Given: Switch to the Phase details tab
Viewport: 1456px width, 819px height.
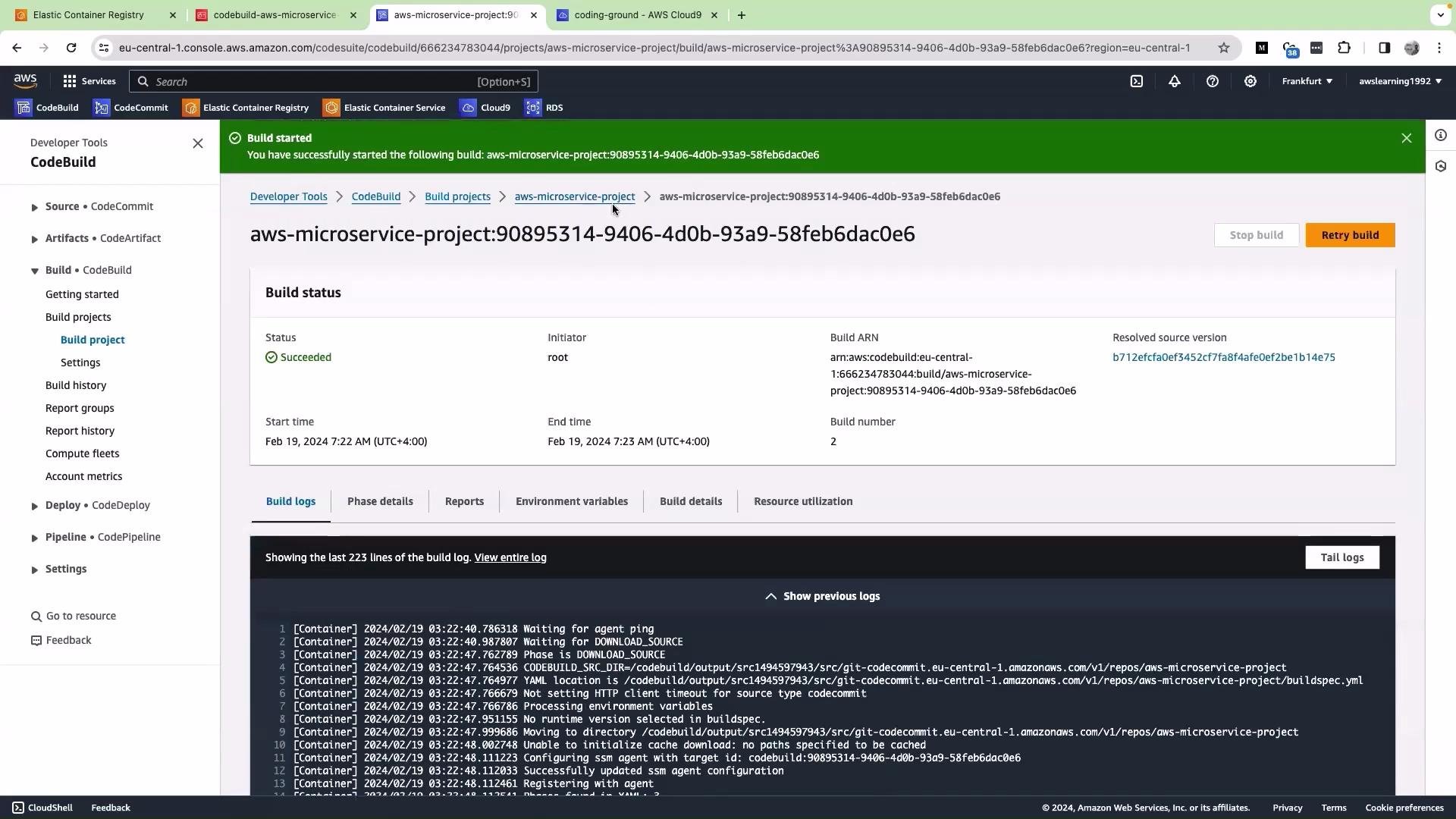Looking at the screenshot, I should coord(380,501).
